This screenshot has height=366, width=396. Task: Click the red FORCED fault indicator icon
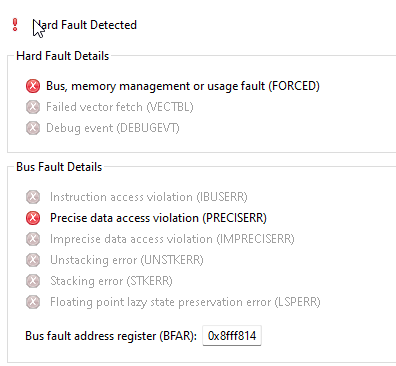click(x=33, y=86)
